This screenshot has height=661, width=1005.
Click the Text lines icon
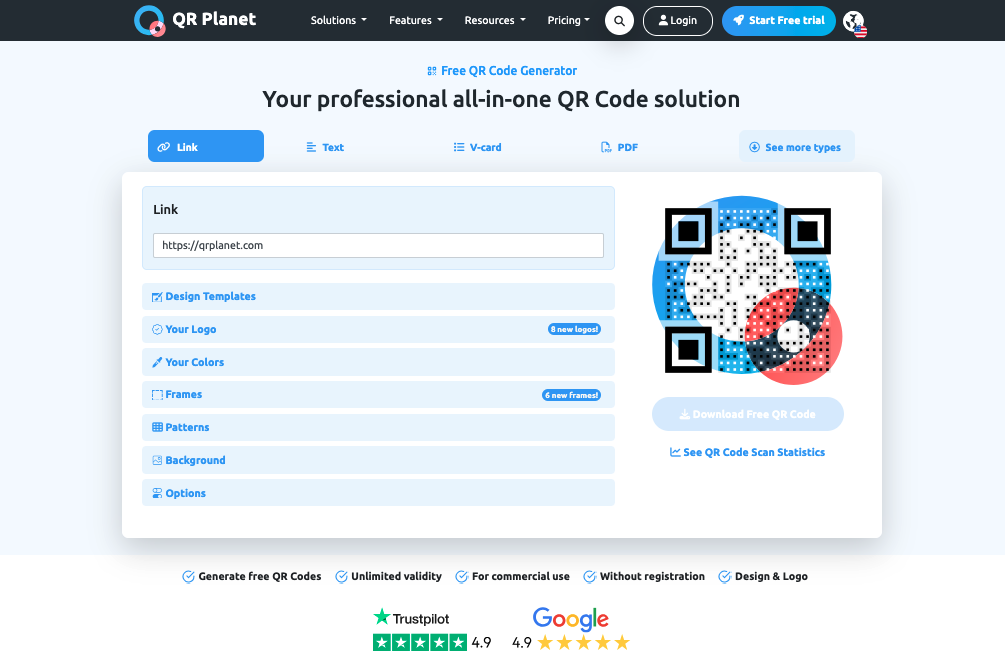tap(311, 147)
